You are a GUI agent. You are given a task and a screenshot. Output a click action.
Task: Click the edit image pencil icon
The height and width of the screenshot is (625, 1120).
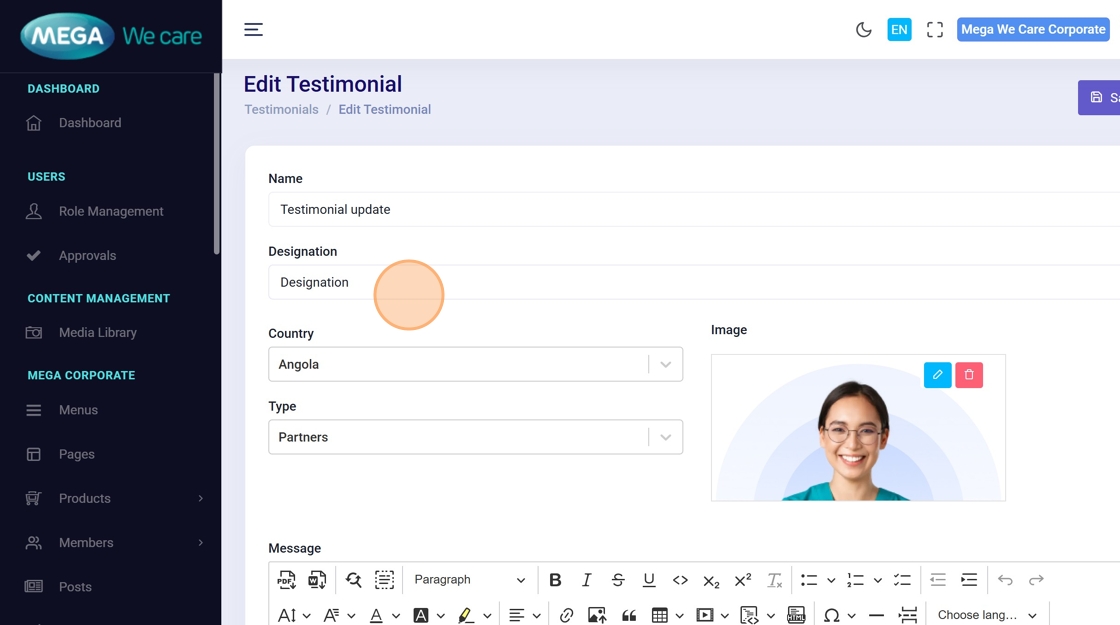point(937,375)
